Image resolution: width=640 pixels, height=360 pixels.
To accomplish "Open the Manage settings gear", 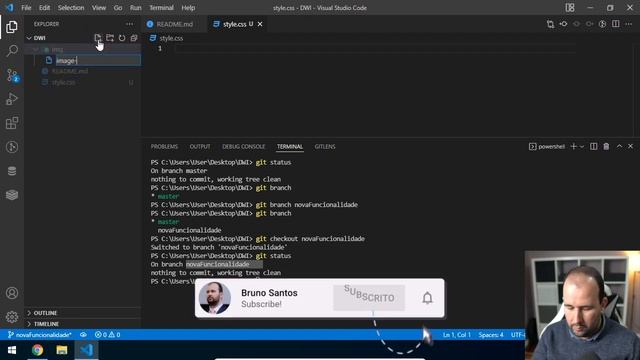I will coord(12,317).
